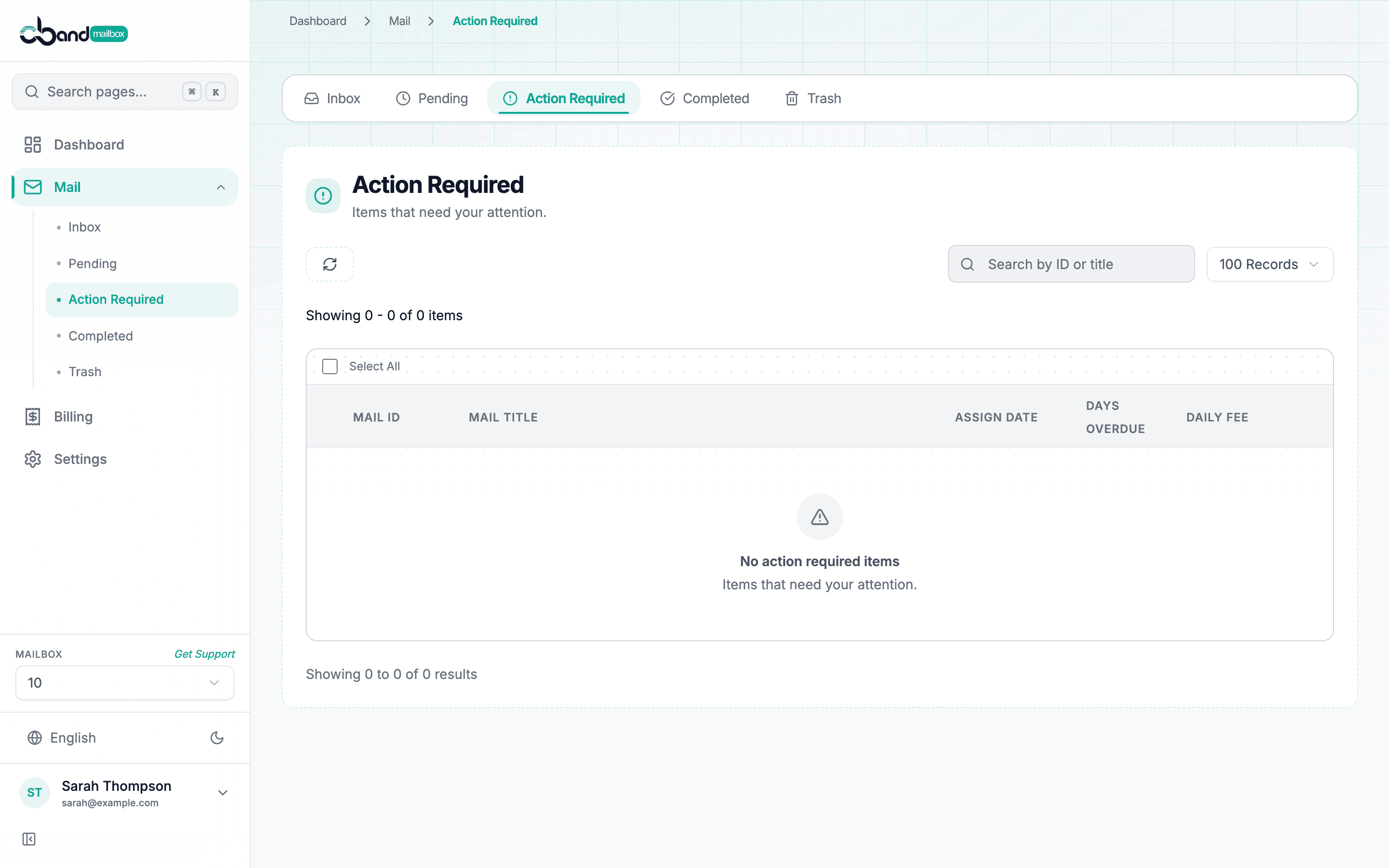The image size is (1389, 868).
Task: Click the Dashboard breadcrumb link
Action: click(318, 21)
